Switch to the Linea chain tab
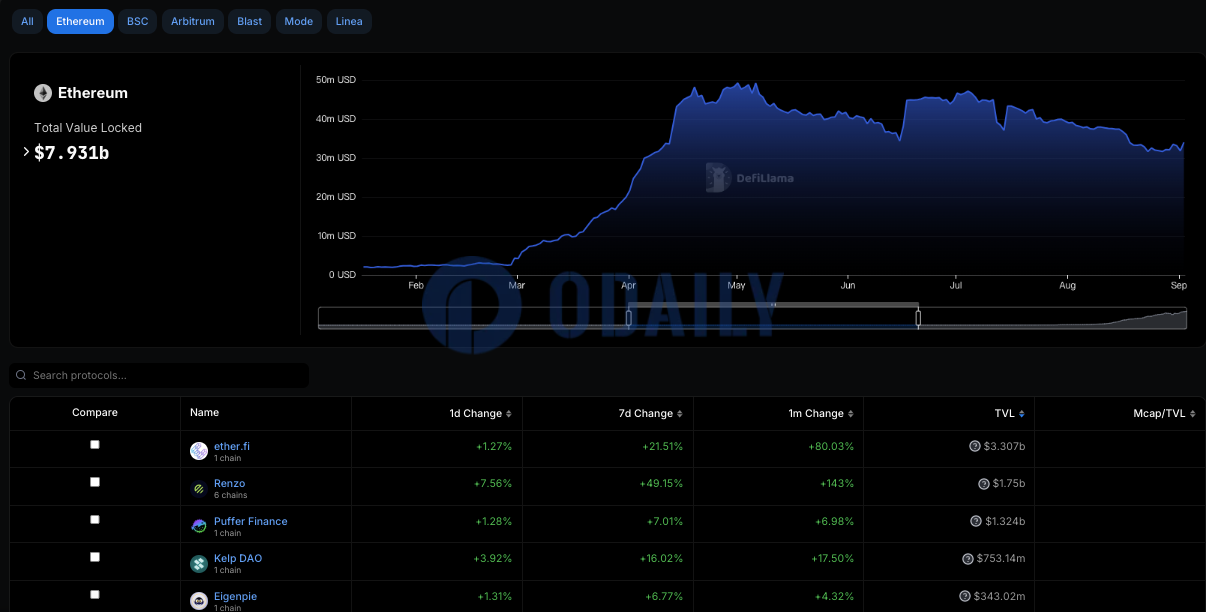 [349, 21]
